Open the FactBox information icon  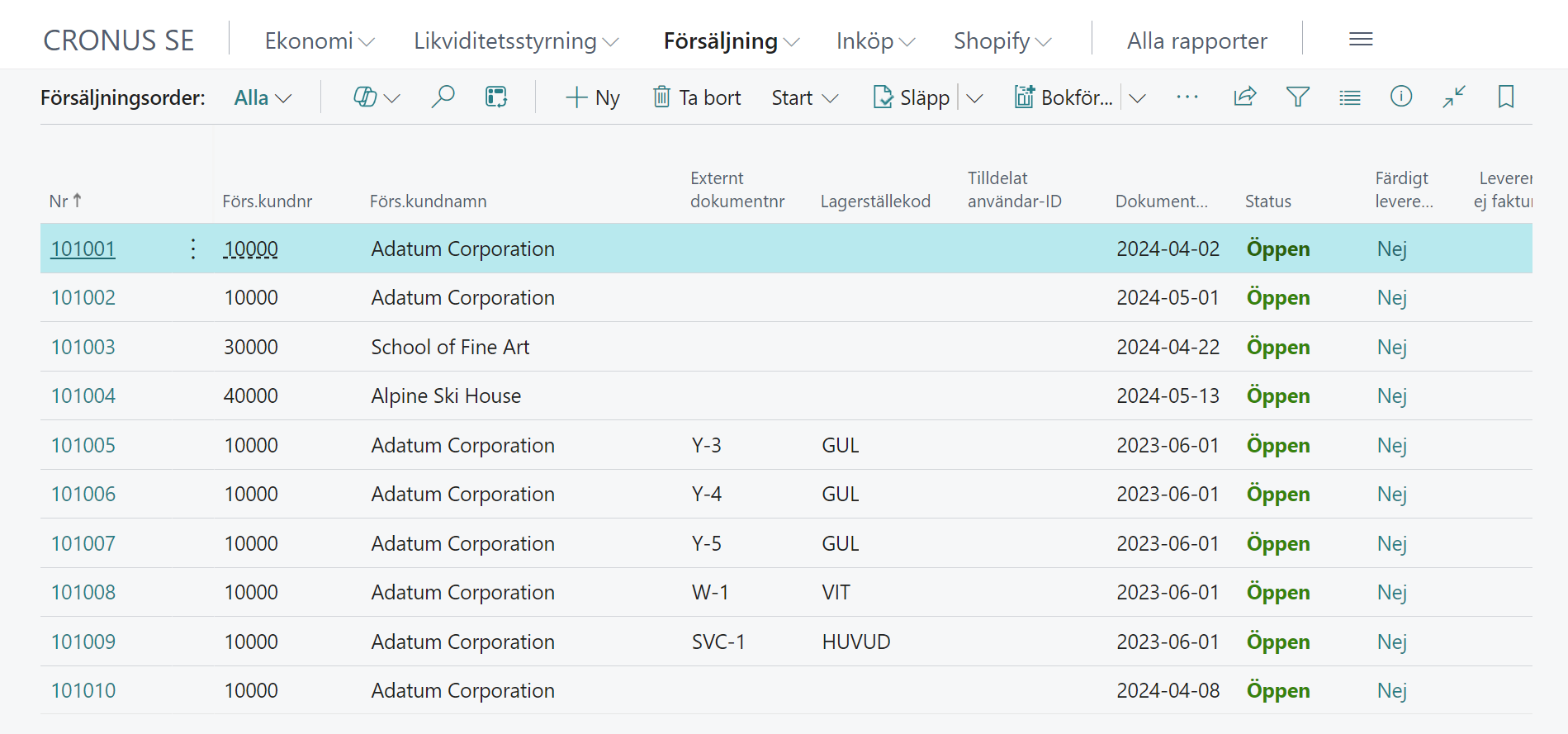coord(1401,97)
